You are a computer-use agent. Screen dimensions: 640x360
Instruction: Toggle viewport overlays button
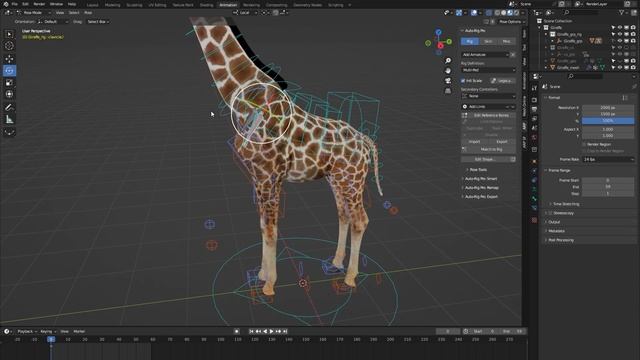474,13
